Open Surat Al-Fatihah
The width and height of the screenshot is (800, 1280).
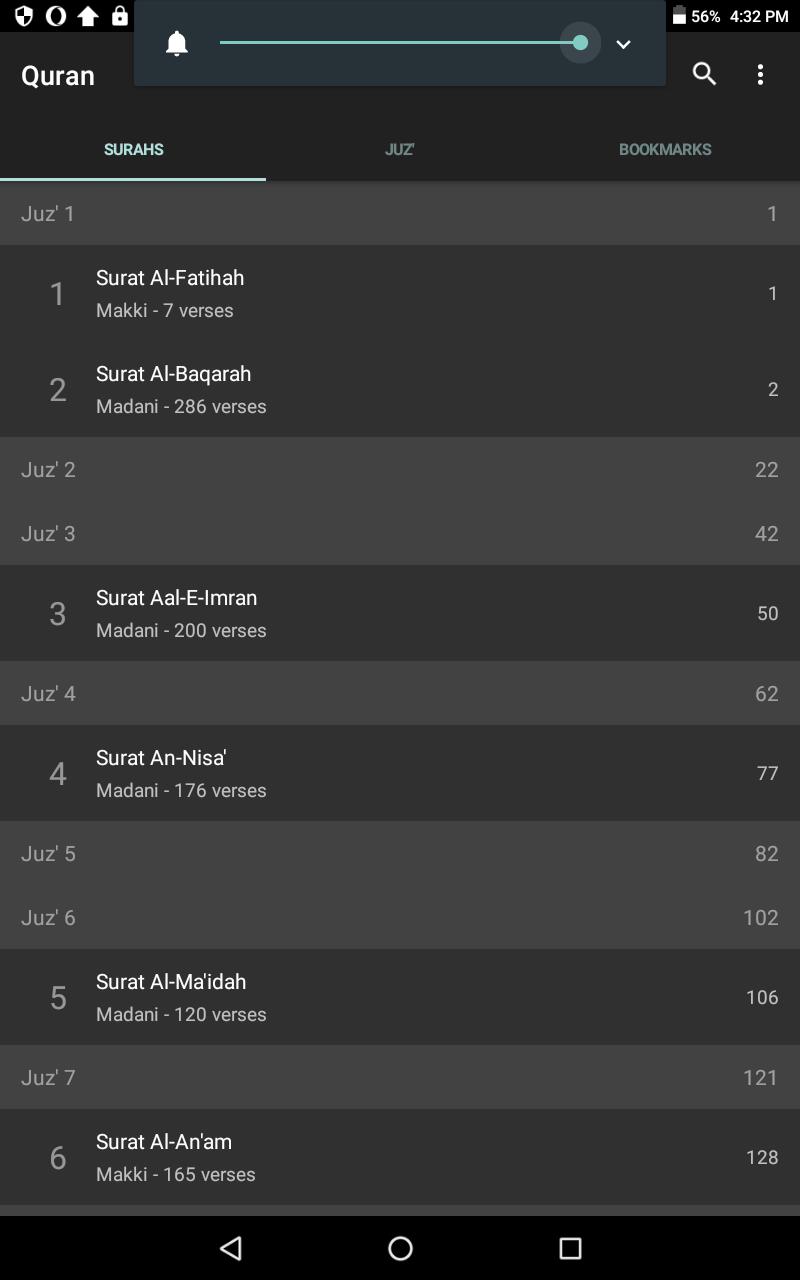pyautogui.click(x=400, y=293)
